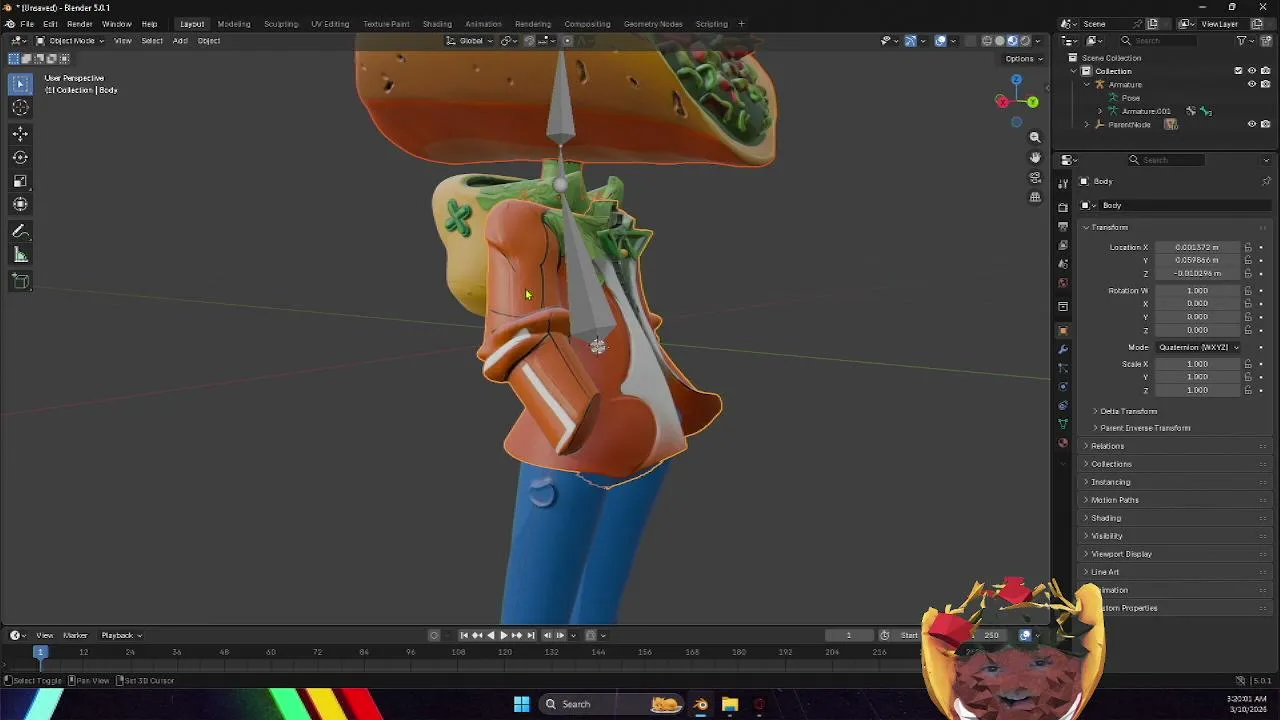
Task: Open the Output properties tab
Action: pos(1063,226)
